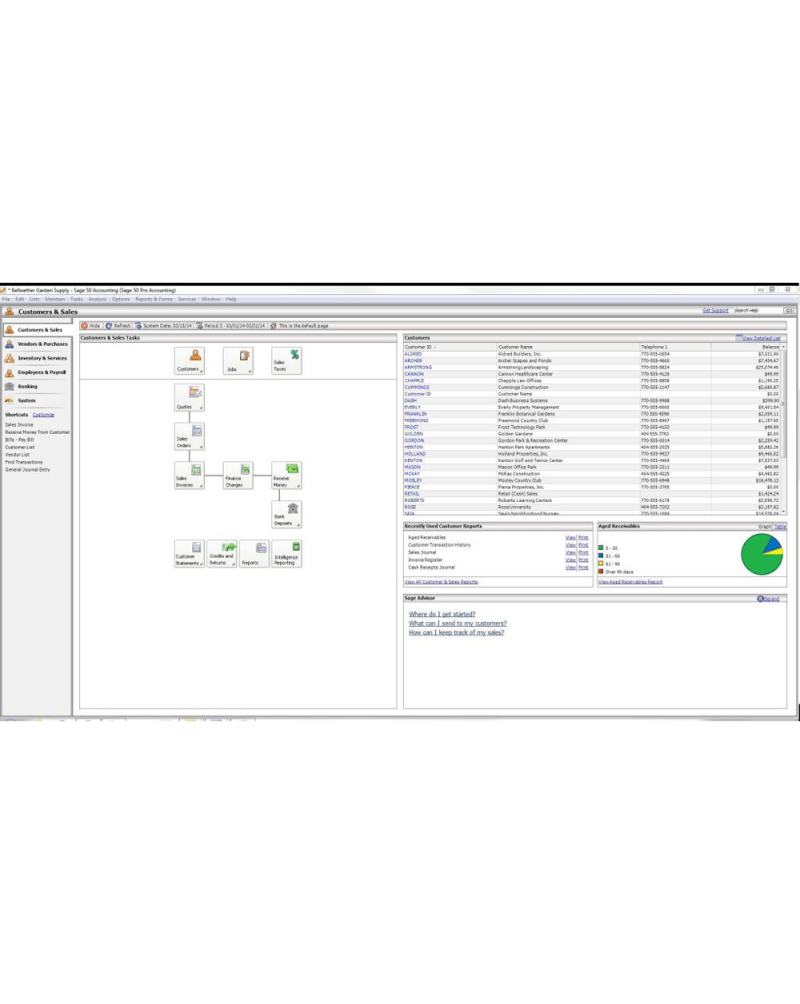Open the Maintain menu
Viewport: 800px width, 1004px height.
[54, 299]
